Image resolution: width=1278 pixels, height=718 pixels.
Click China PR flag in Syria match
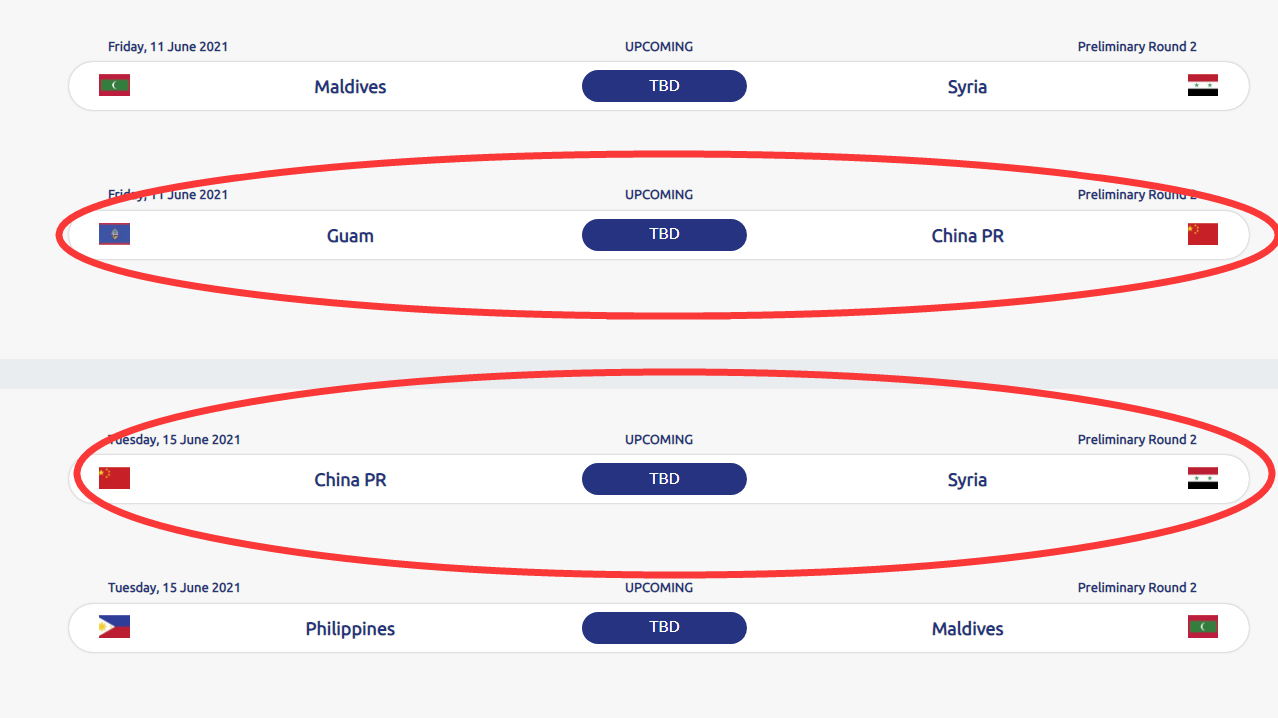tap(114, 478)
